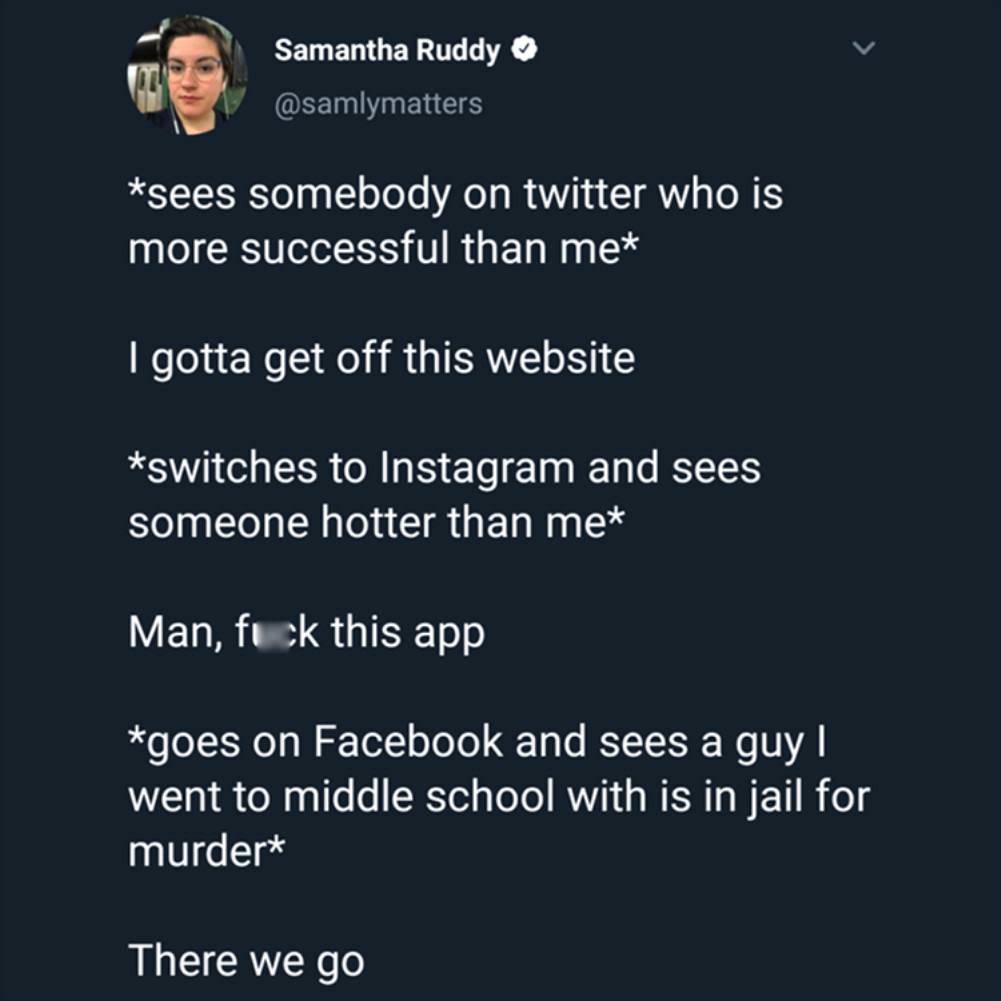Viewport: 1001px width, 1001px height.
Task: Select the word "Instagram" in the tweet
Action: [x=478, y=468]
